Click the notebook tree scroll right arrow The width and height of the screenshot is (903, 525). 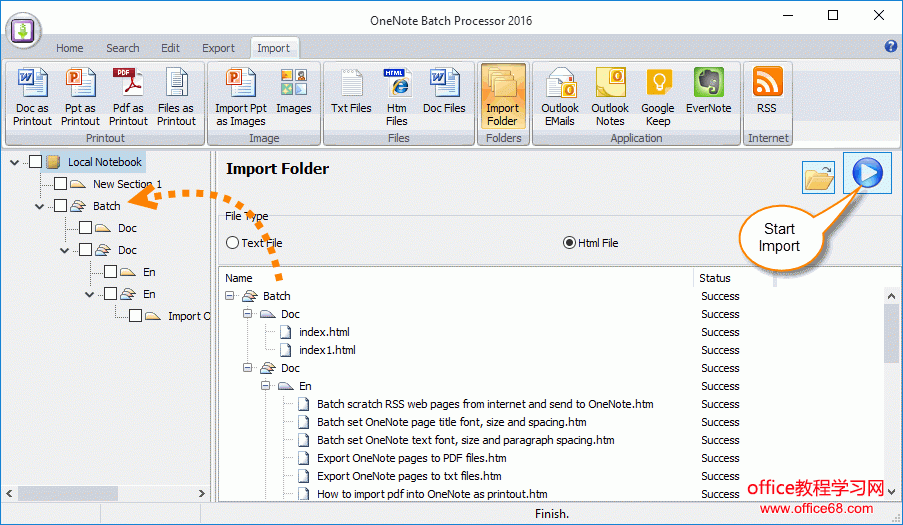(202, 493)
